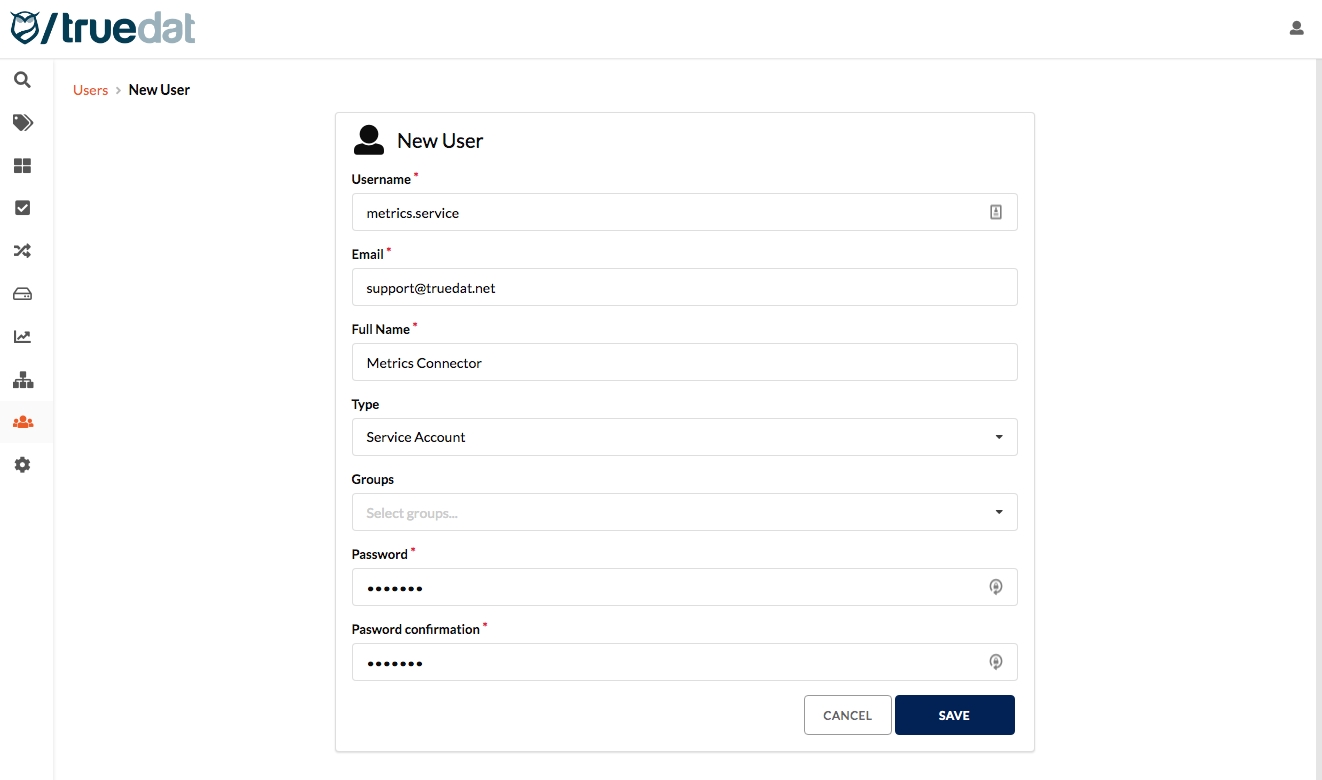Image resolution: width=1322 pixels, height=780 pixels.
Task: Open the line chart sidebar icon
Action: tap(22, 337)
